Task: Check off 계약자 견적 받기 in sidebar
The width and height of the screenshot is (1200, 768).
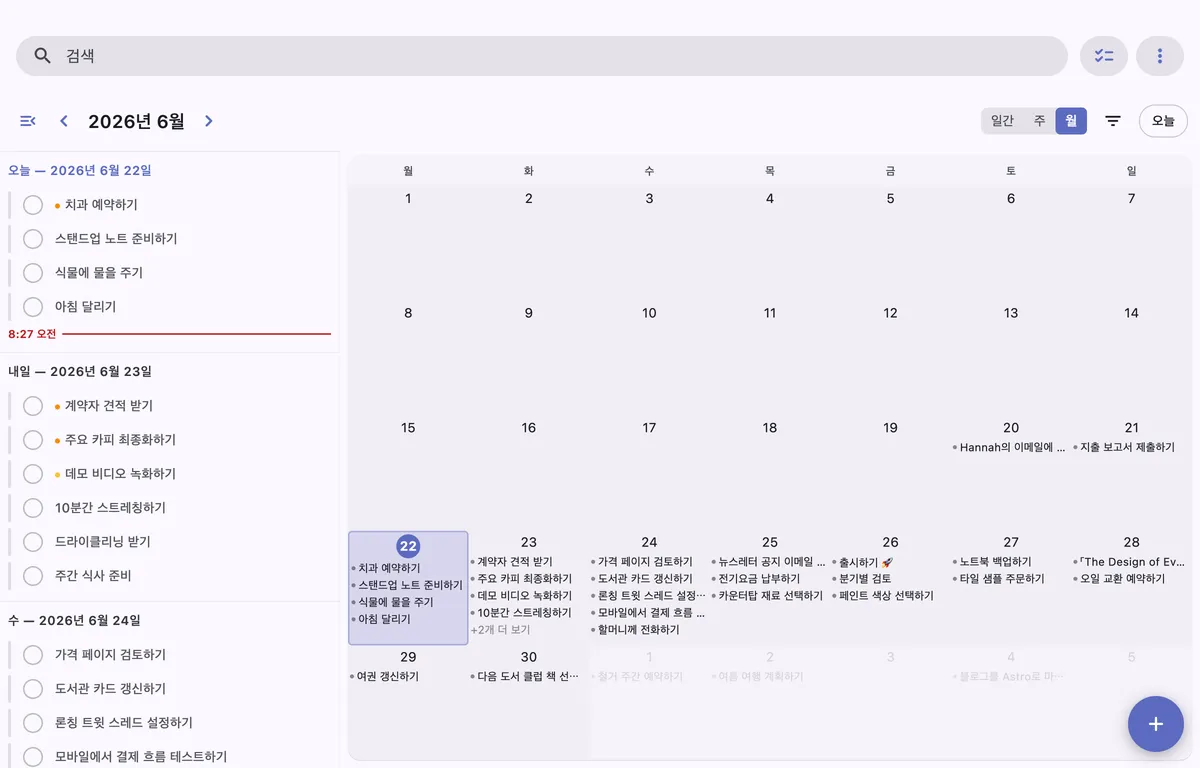Action: point(33,406)
